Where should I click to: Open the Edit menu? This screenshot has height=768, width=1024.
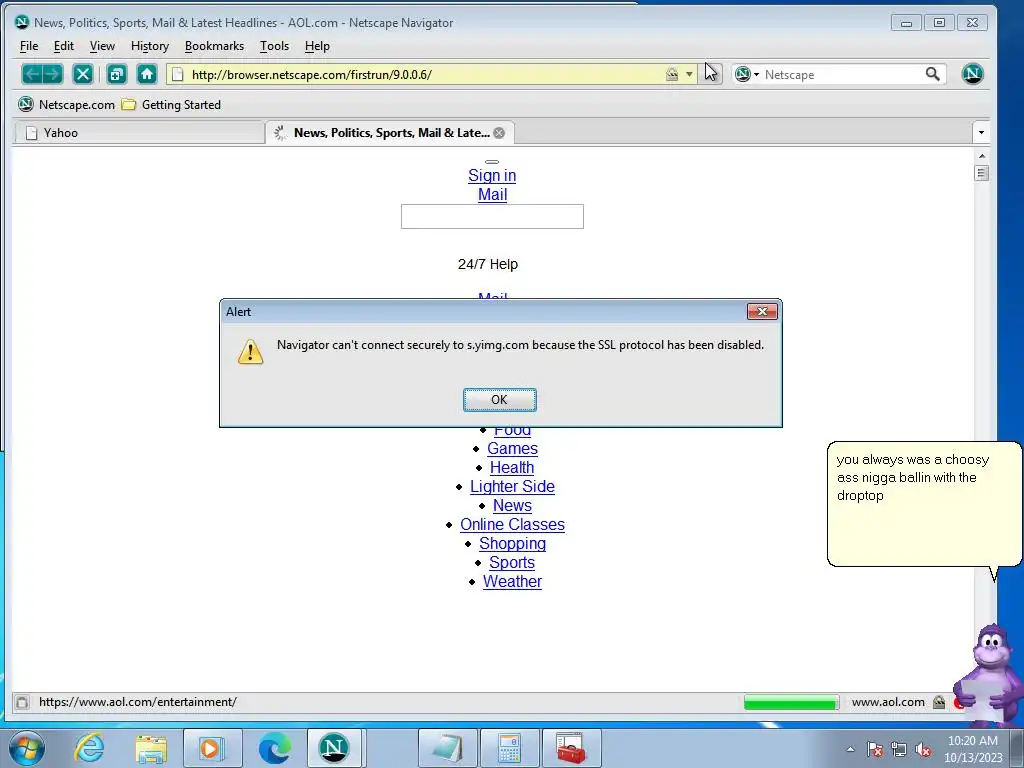pyautogui.click(x=63, y=46)
